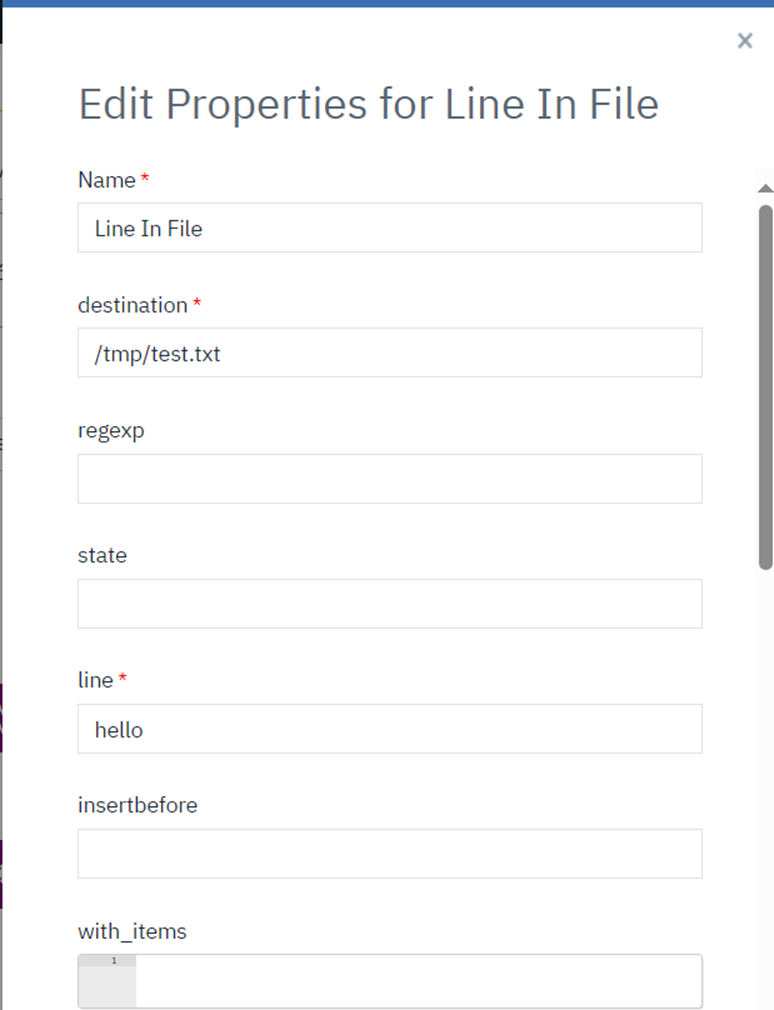Click line number 1 in editor gutter

click(113, 961)
